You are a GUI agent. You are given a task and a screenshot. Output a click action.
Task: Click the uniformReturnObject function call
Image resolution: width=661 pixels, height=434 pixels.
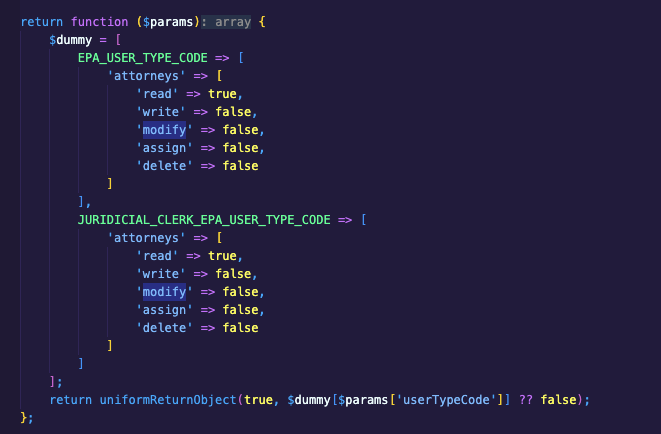coord(168,399)
